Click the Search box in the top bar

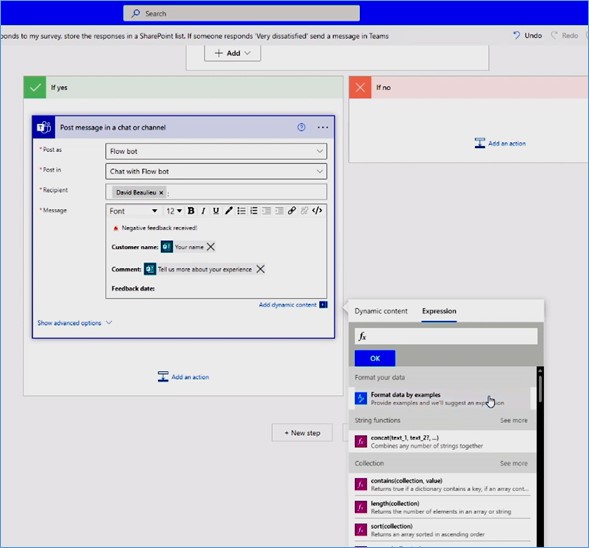242,14
